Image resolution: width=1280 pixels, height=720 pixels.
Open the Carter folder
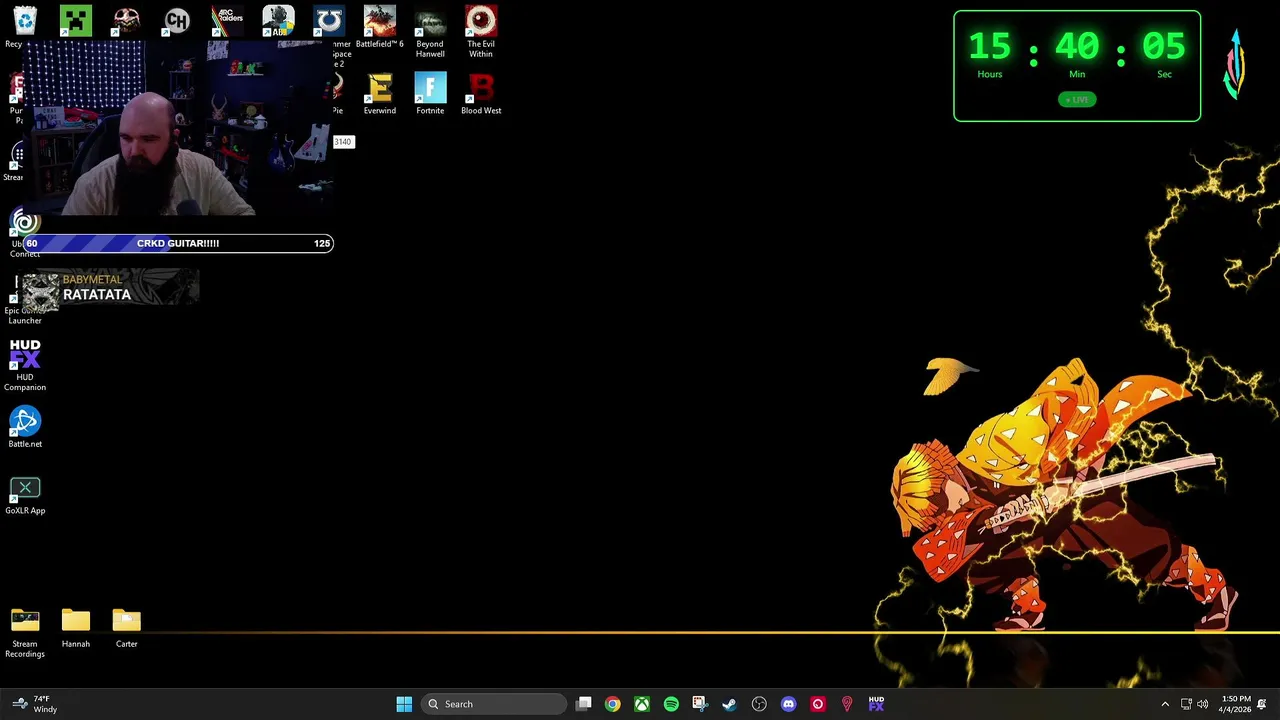pos(126,628)
